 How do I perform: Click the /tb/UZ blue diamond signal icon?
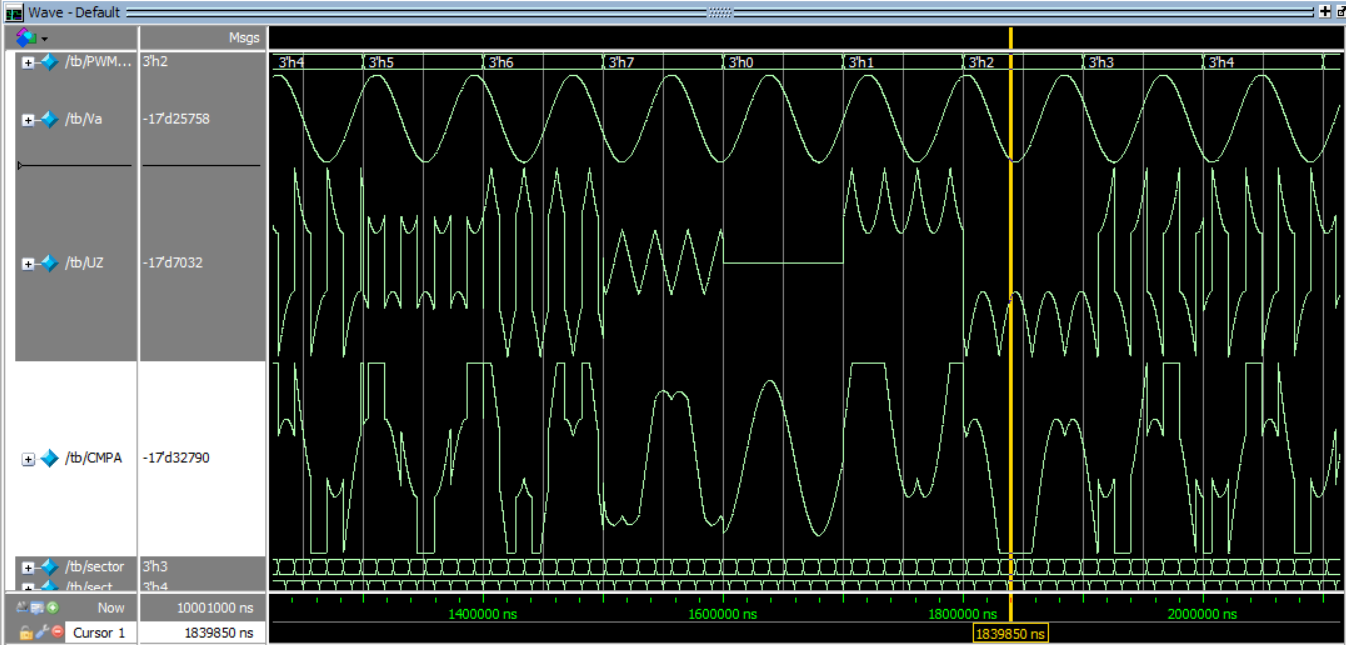click(48, 264)
